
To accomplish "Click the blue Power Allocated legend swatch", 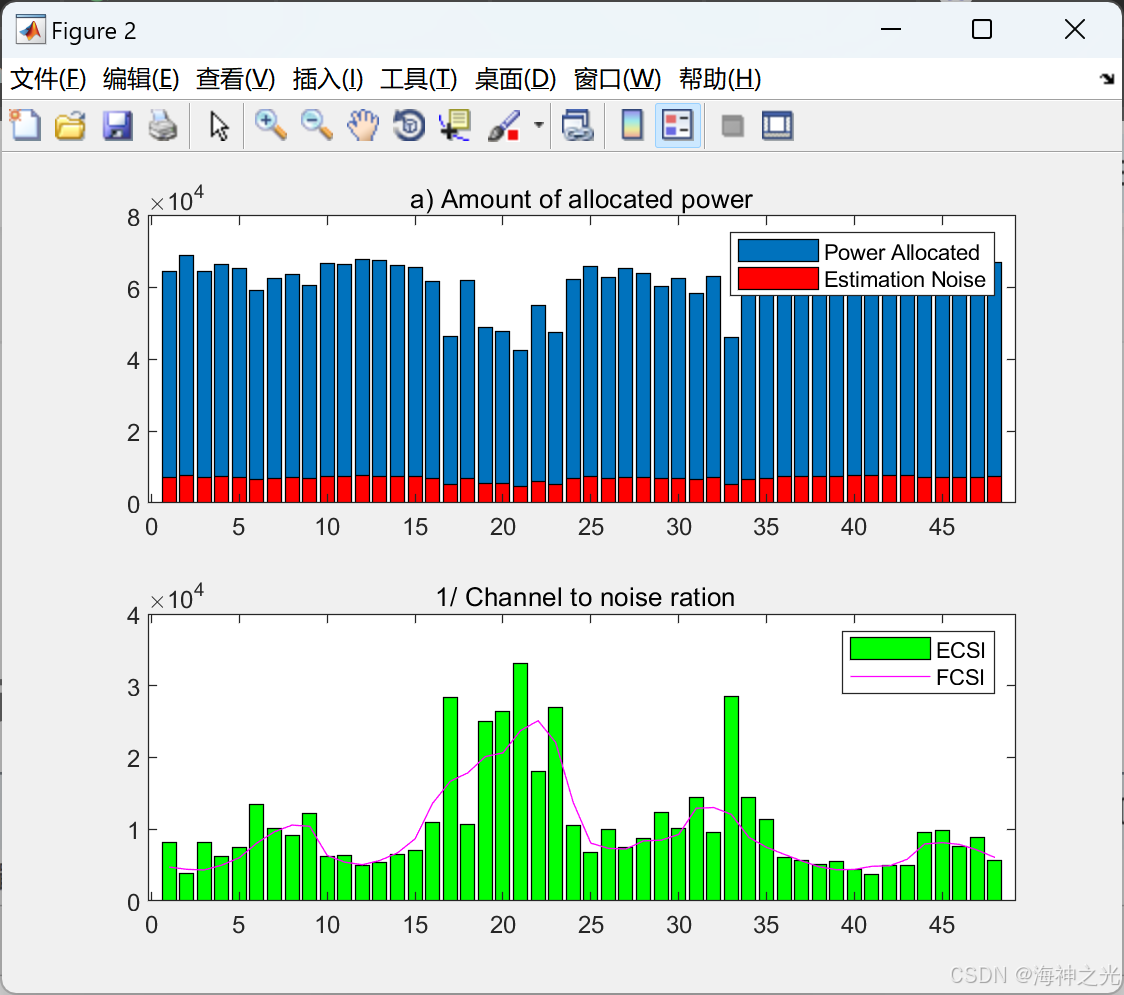I will (x=778, y=251).
